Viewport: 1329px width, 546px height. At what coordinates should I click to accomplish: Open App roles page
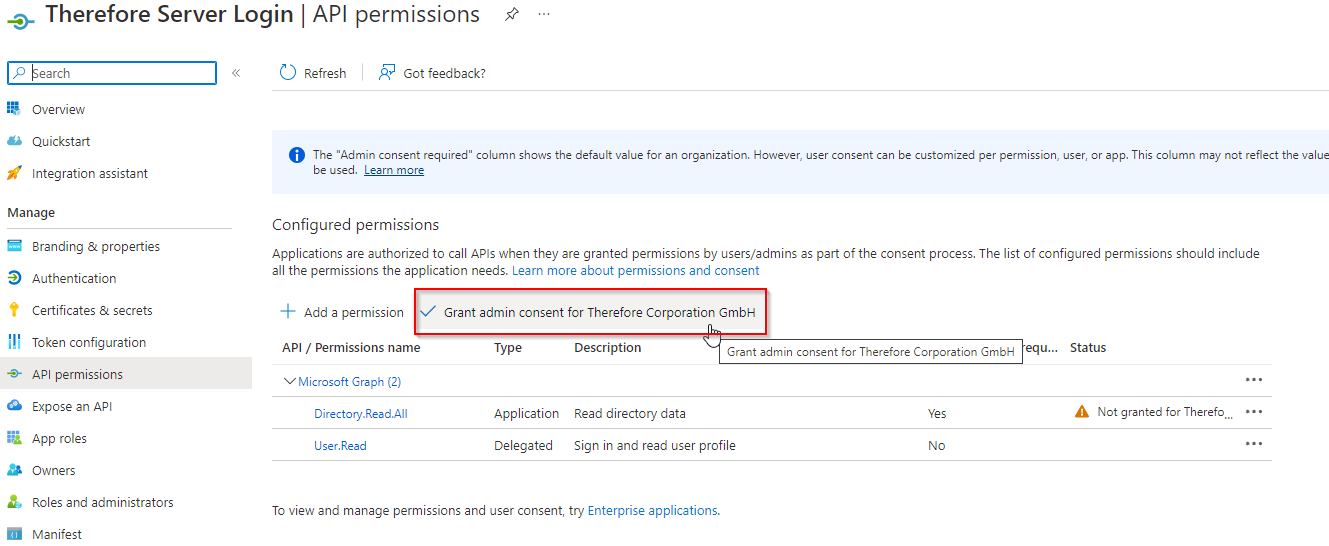[59, 438]
